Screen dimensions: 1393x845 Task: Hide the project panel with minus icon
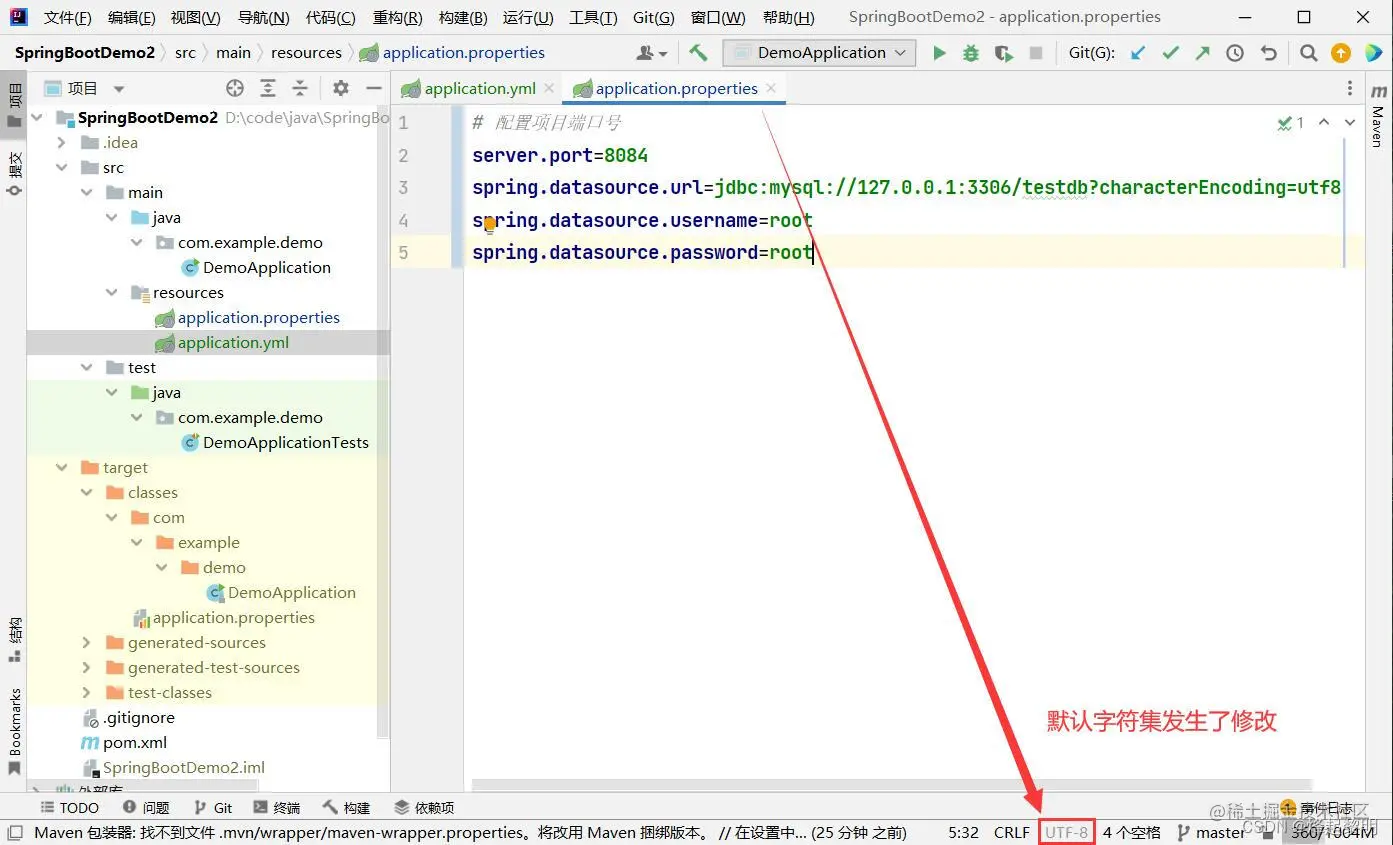click(x=373, y=88)
